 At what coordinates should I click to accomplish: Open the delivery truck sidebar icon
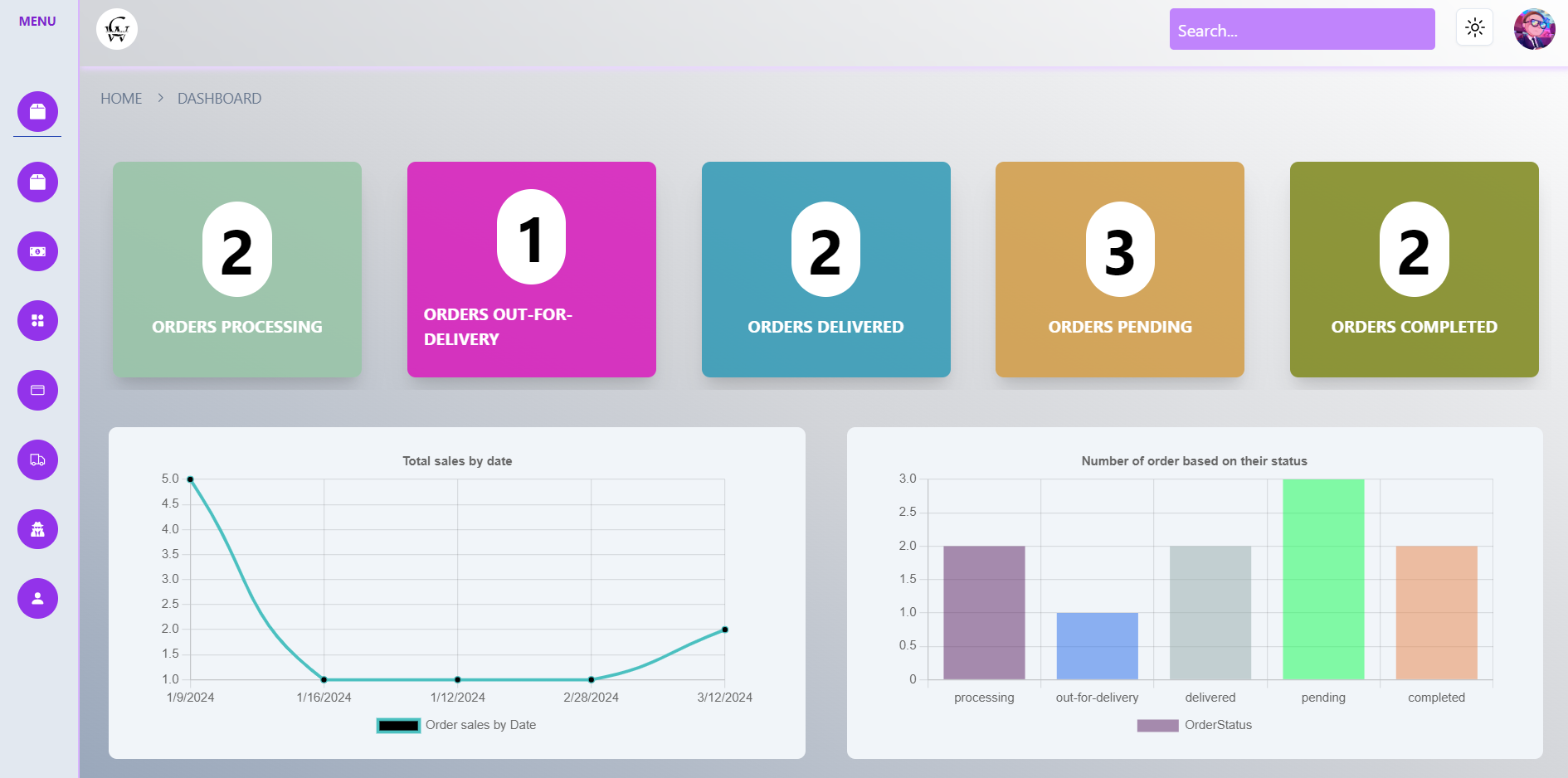click(37, 460)
